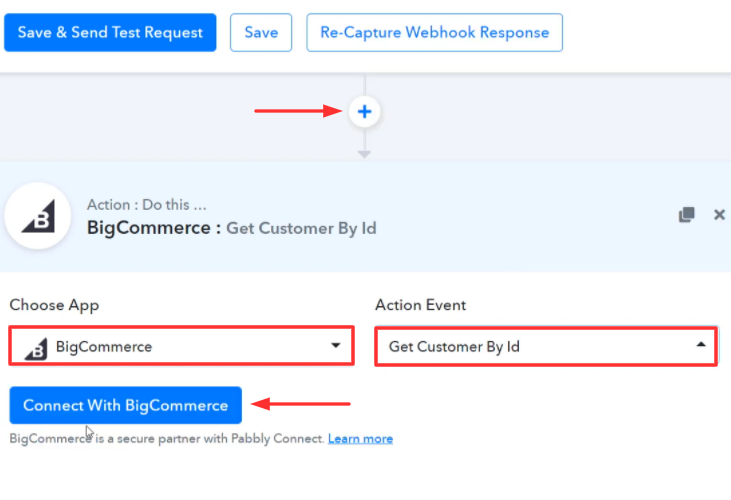Click 'Action : Do this ...' text
Viewport: 731px width, 500px height.
[x=146, y=205]
